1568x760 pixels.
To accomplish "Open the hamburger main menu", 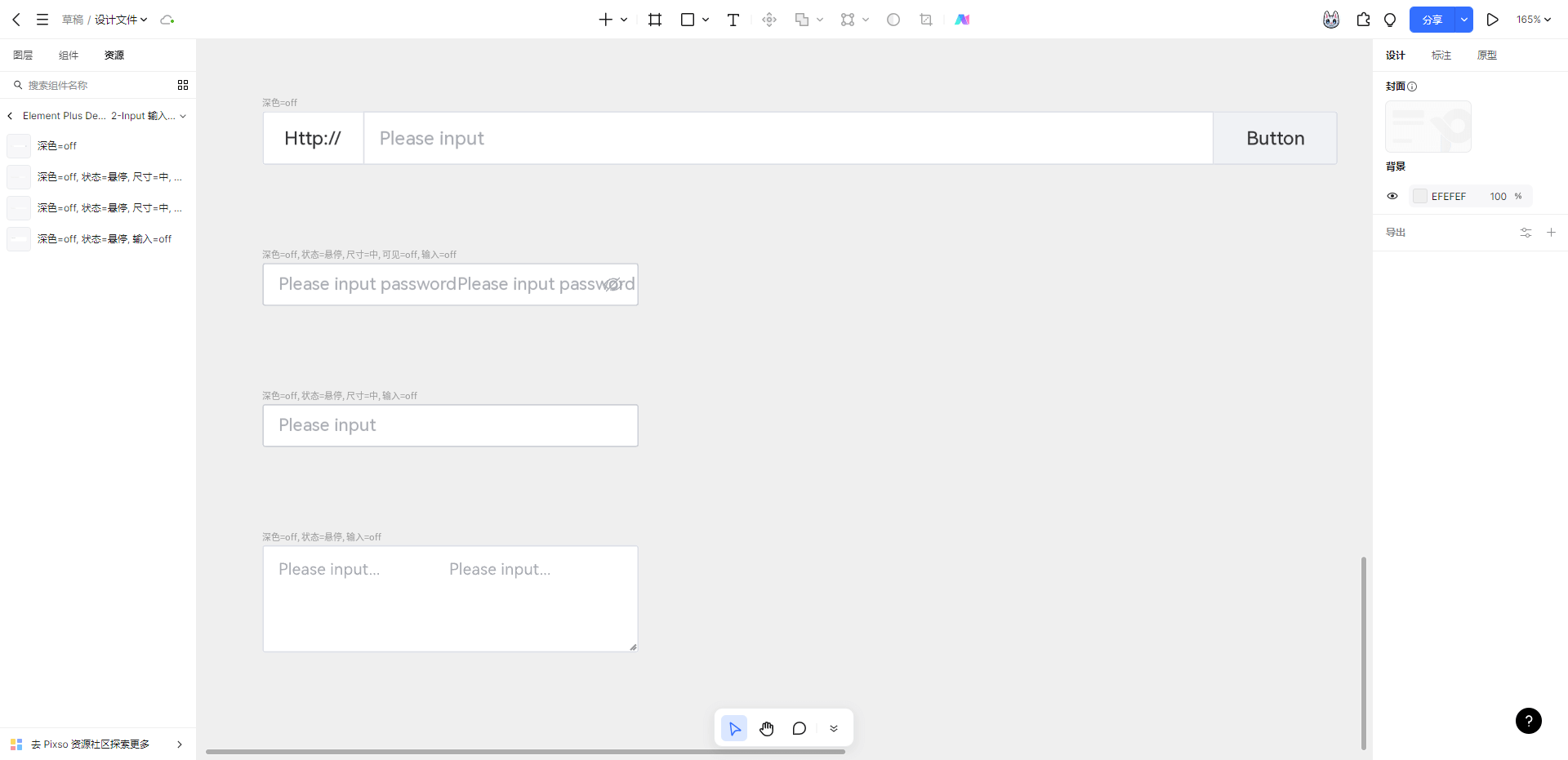I will [x=42, y=20].
